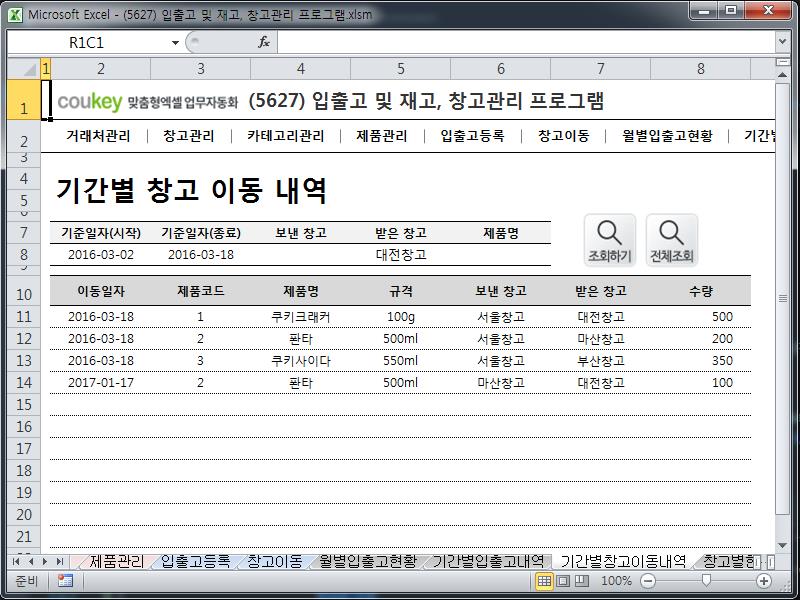The width and height of the screenshot is (800, 600).
Task: Click zoom out minus button
Action: coord(648,581)
